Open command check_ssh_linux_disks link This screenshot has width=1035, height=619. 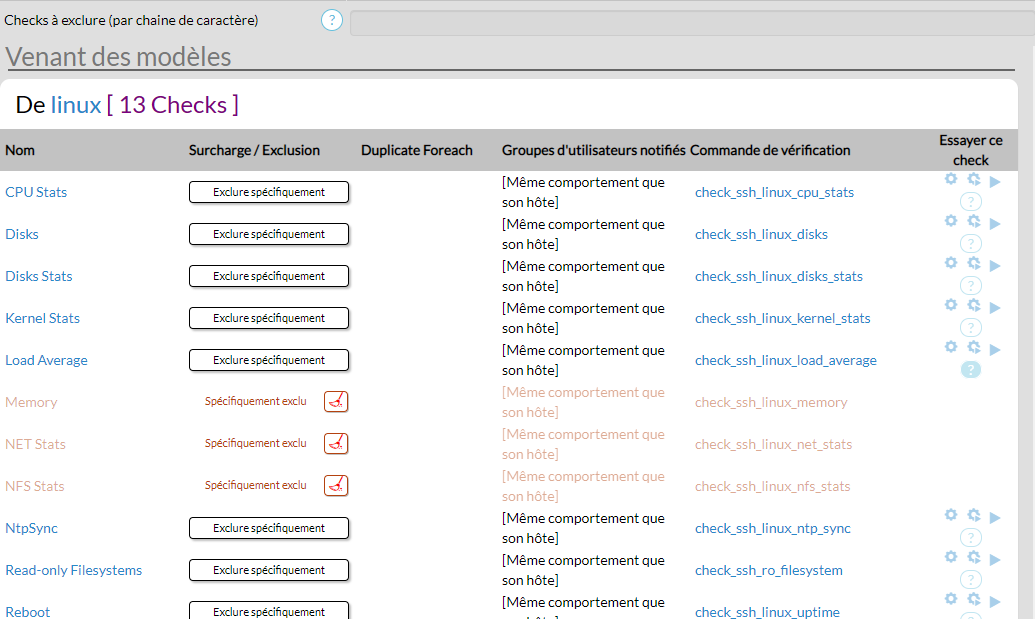(x=761, y=234)
